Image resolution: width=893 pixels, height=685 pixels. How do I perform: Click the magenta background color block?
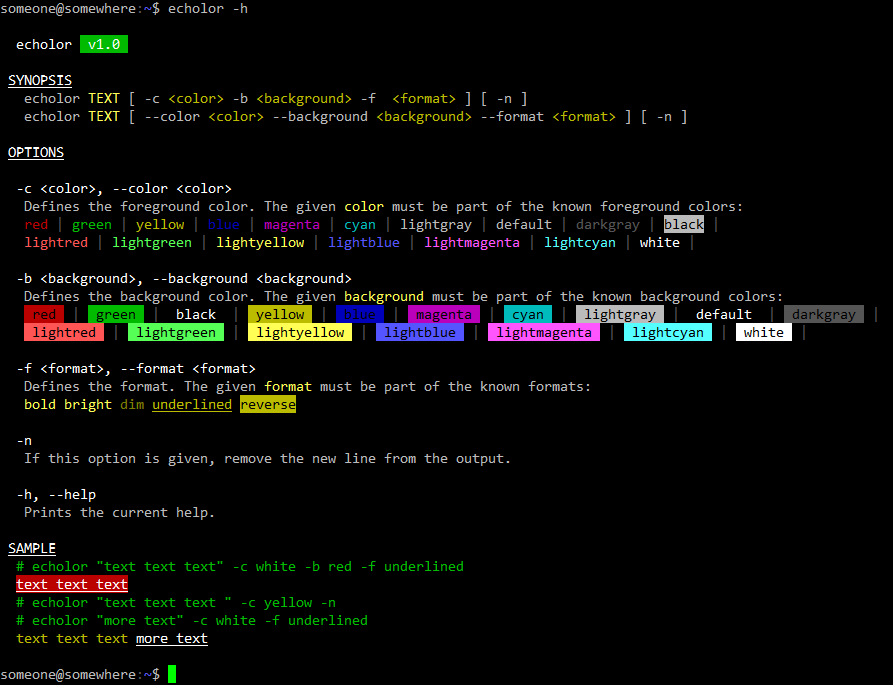click(x=444, y=314)
